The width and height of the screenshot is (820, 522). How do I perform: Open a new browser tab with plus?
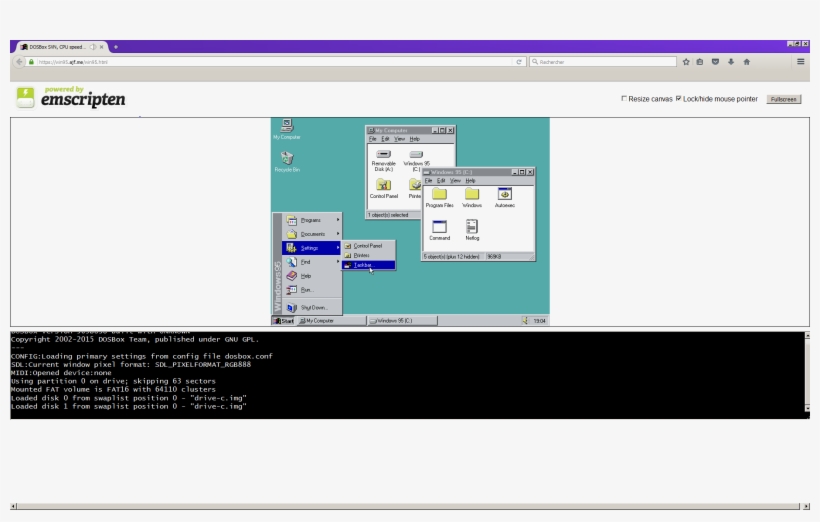[x=116, y=47]
